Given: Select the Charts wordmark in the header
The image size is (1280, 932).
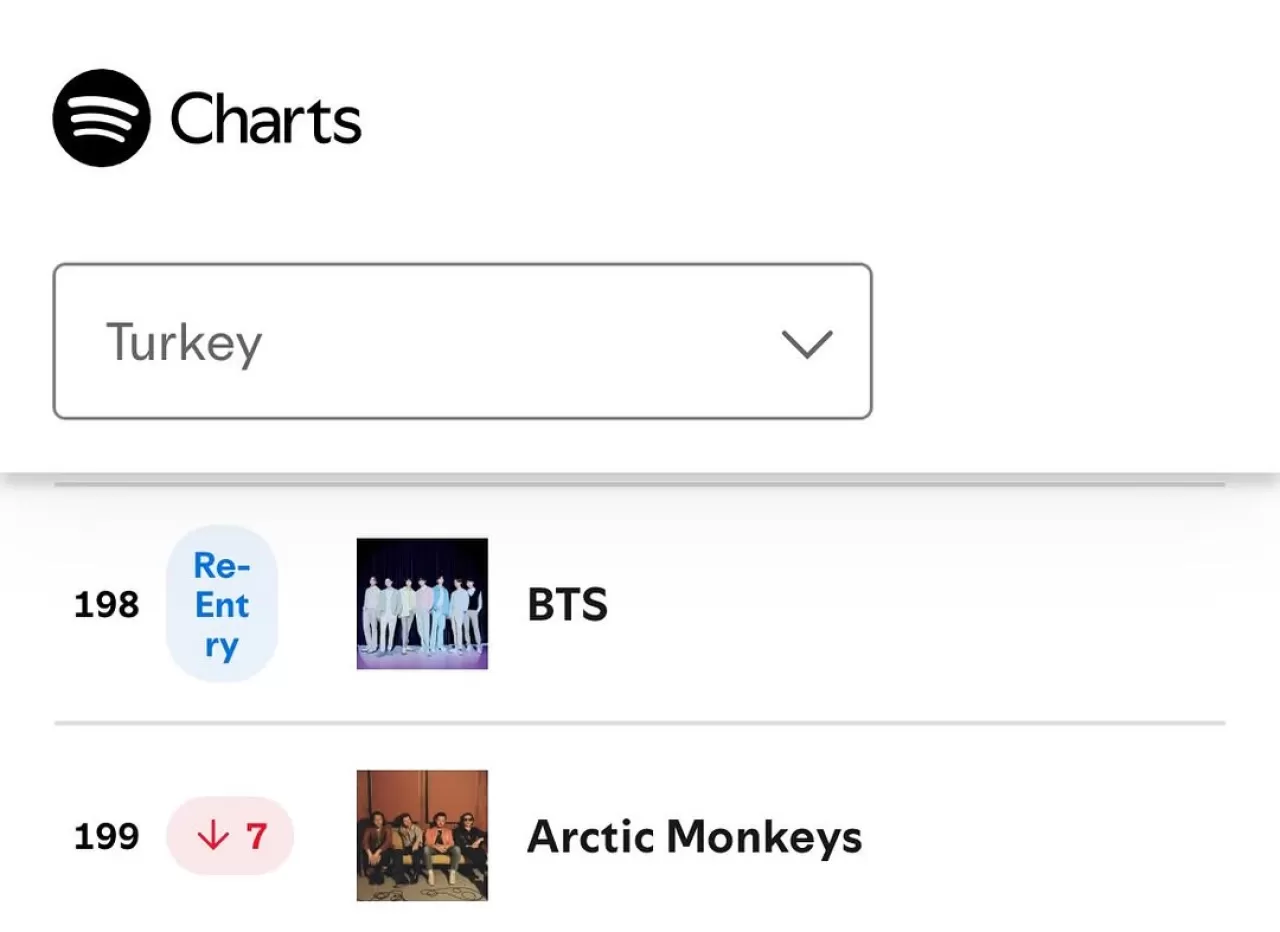Looking at the screenshot, I should tap(266, 120).
